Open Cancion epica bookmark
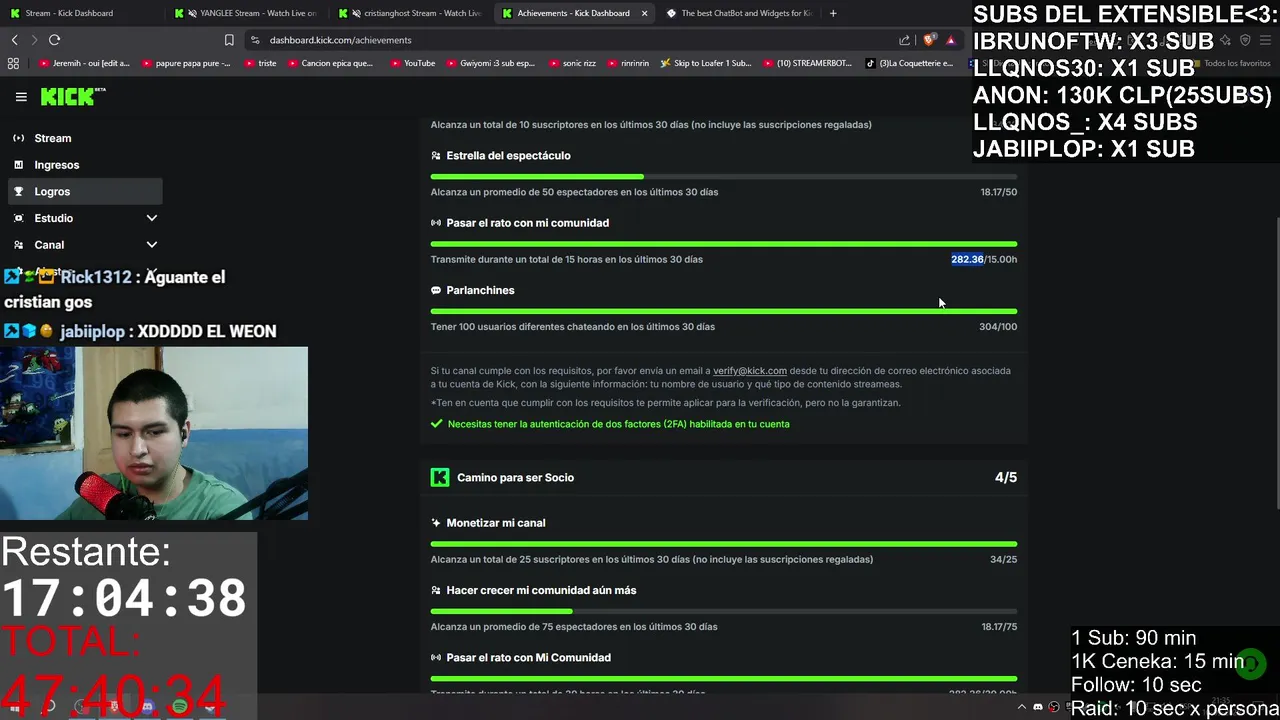Viewport: 1280px width, 720px height. (x=330, y=63)
